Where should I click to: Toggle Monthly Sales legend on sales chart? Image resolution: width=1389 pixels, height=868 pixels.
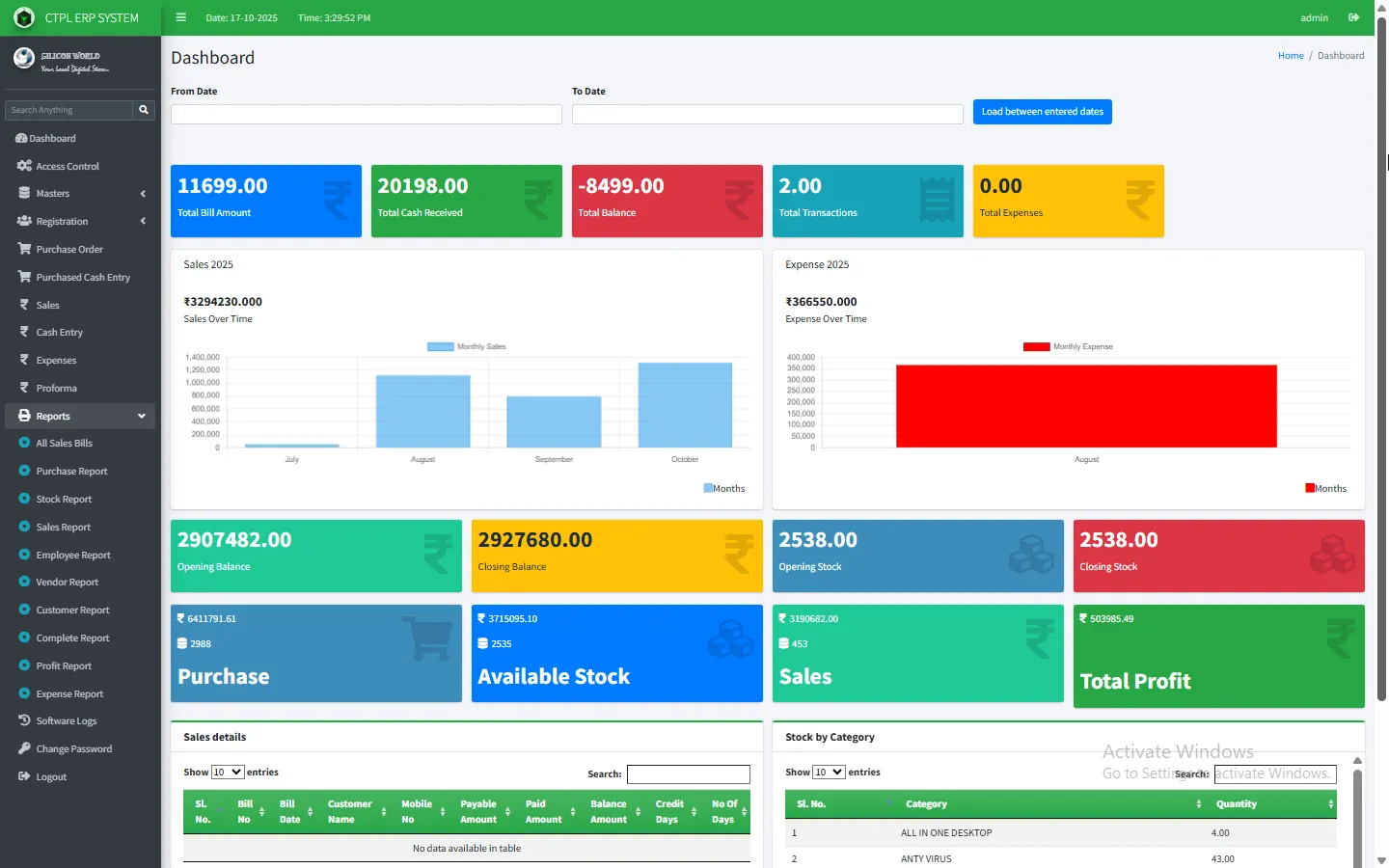pos(467,346)
